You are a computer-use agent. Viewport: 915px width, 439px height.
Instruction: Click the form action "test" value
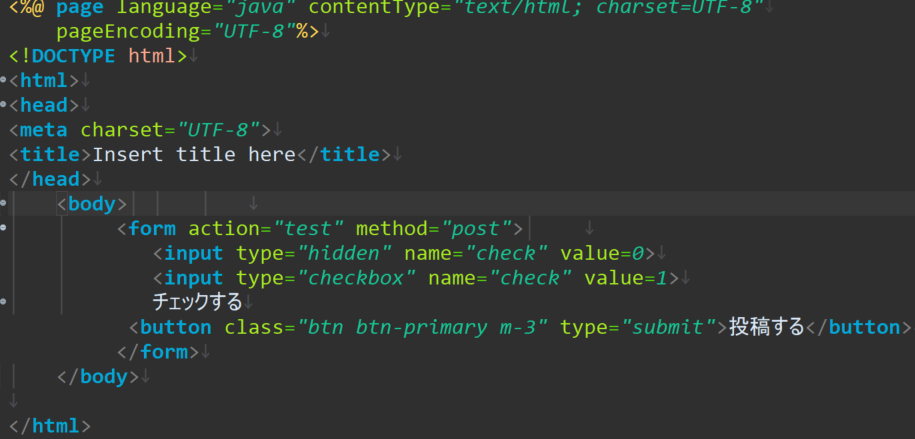309,229
